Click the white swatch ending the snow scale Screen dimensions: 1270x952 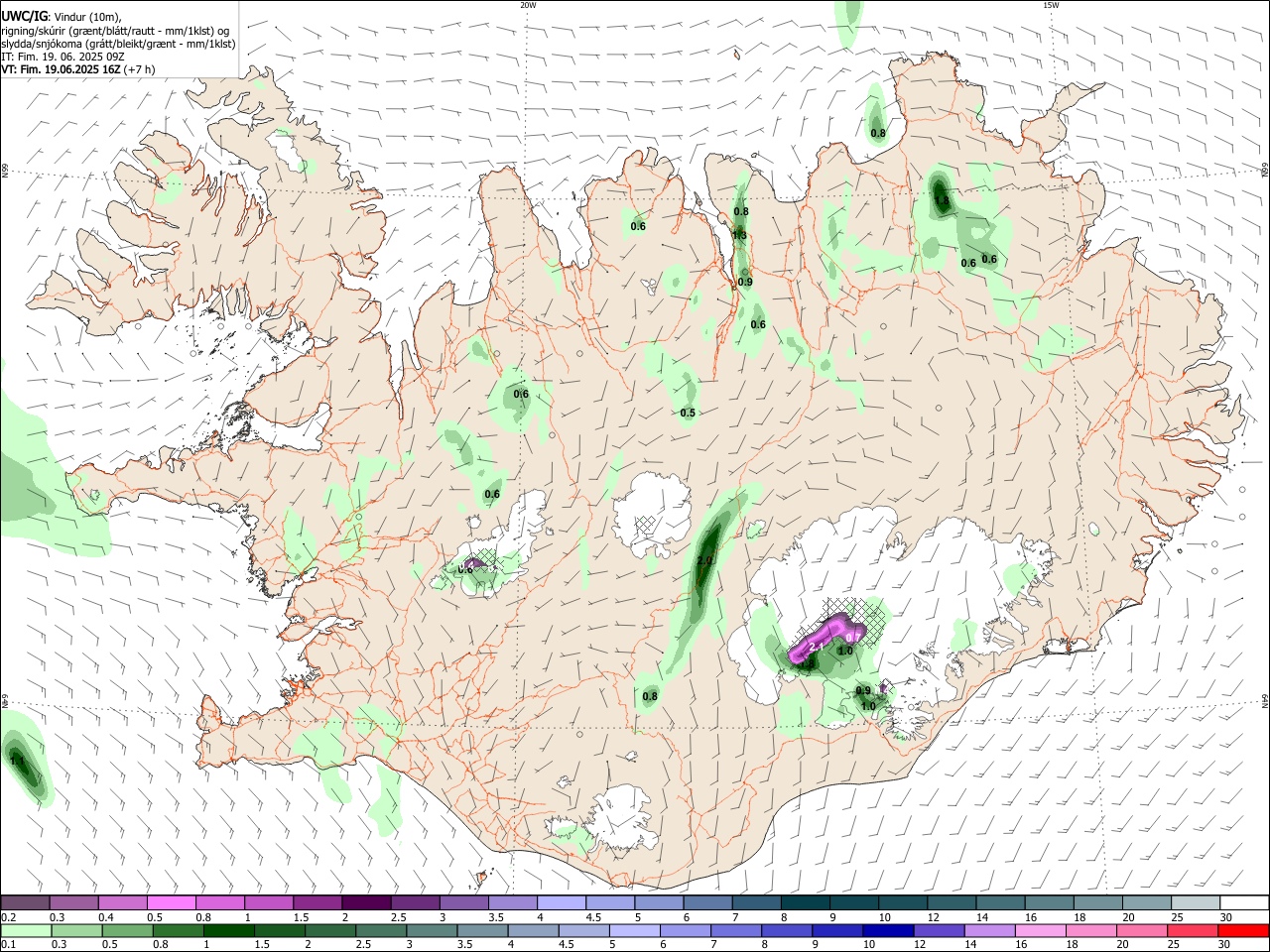1242,903
